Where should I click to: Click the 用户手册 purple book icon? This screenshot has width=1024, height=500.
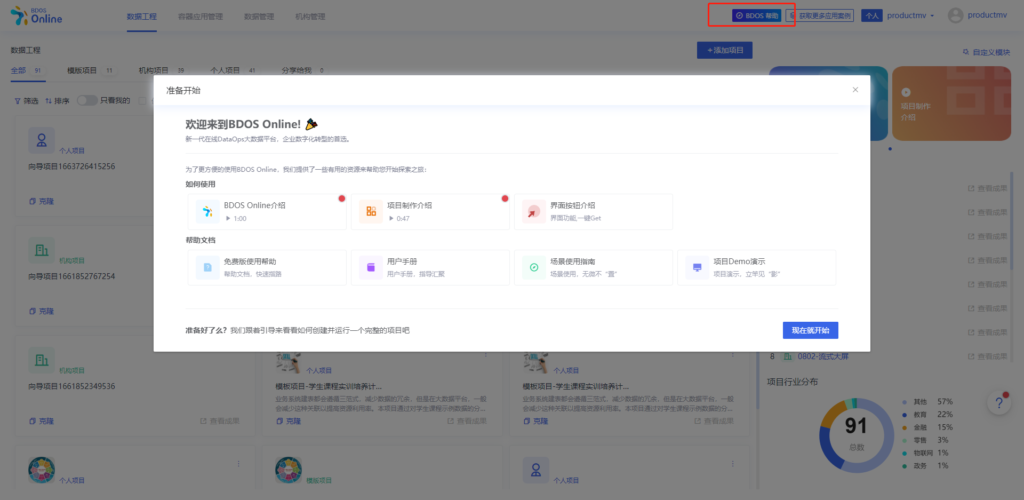(370, 268)
